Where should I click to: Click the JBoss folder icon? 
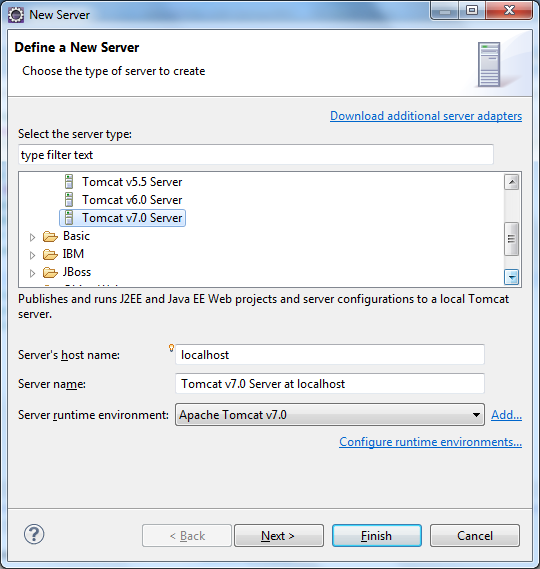pos(50,272)
